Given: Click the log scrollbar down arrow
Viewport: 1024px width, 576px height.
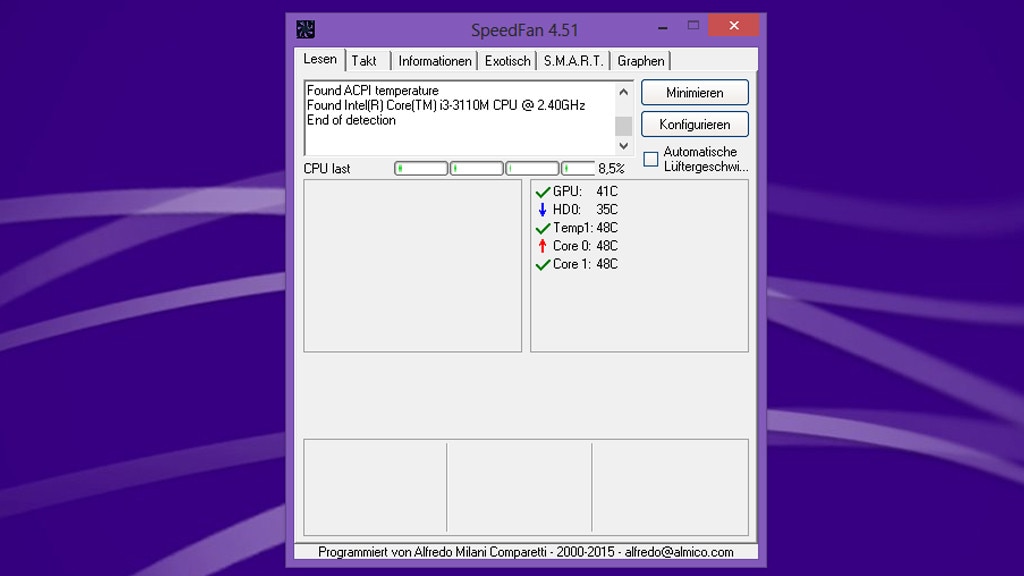Looking at the screenshot, I should click(624, 146).
